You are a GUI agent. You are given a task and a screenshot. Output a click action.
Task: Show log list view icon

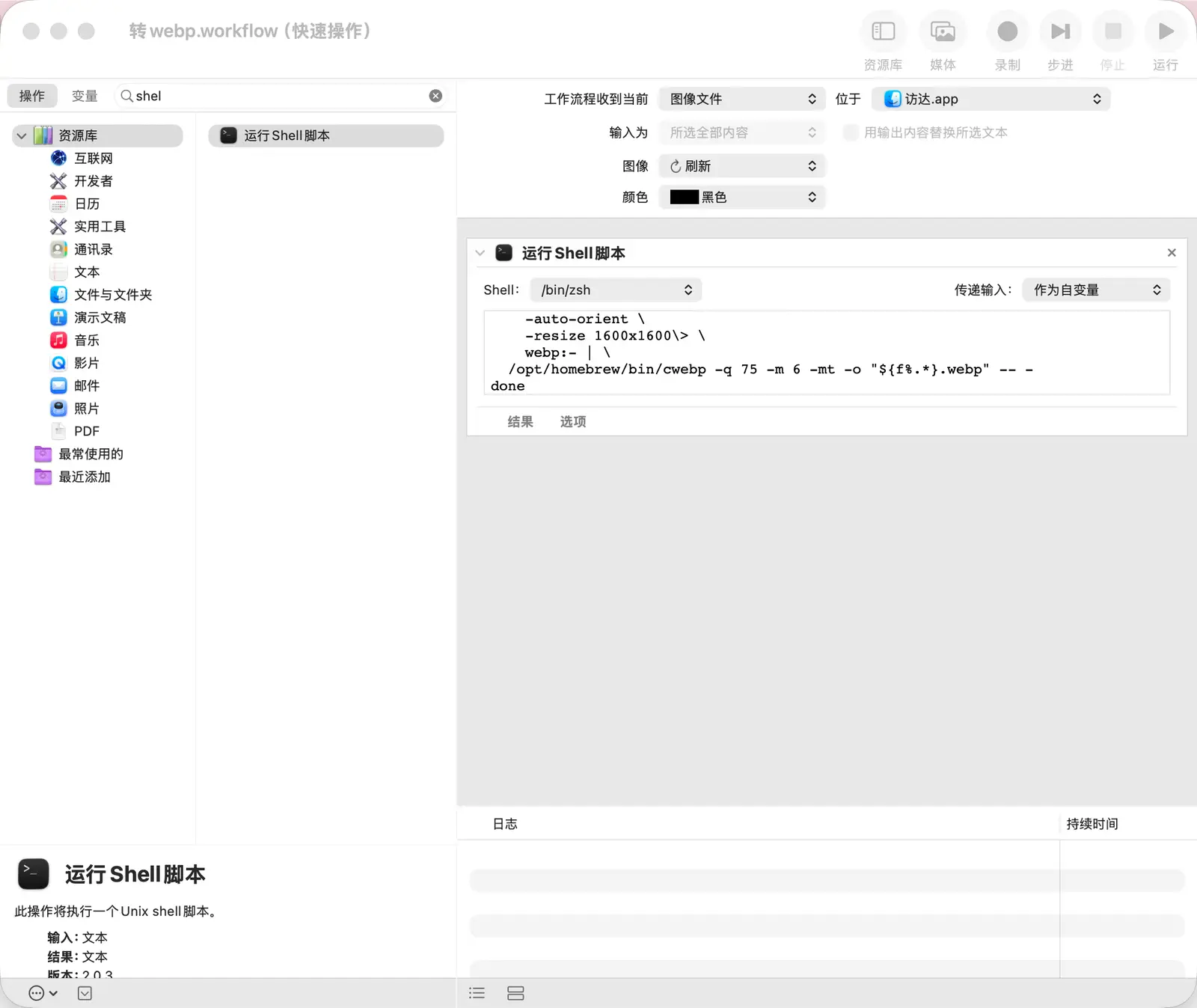477,993
